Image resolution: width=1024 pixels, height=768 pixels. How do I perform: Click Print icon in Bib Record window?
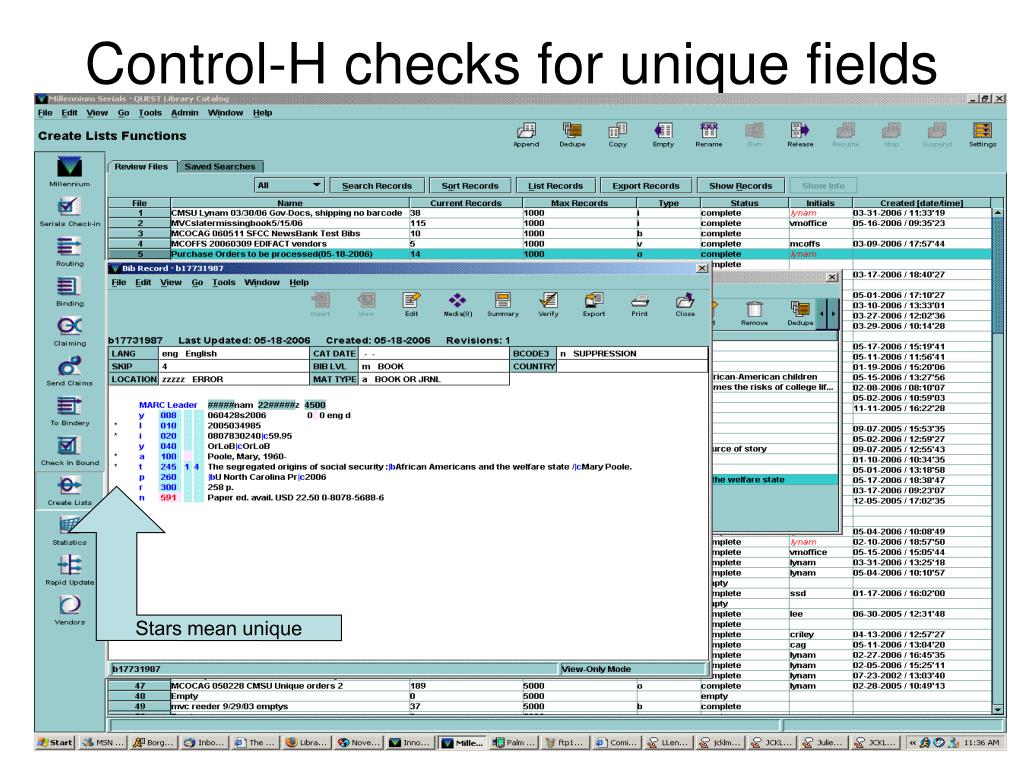pos(639,304)
